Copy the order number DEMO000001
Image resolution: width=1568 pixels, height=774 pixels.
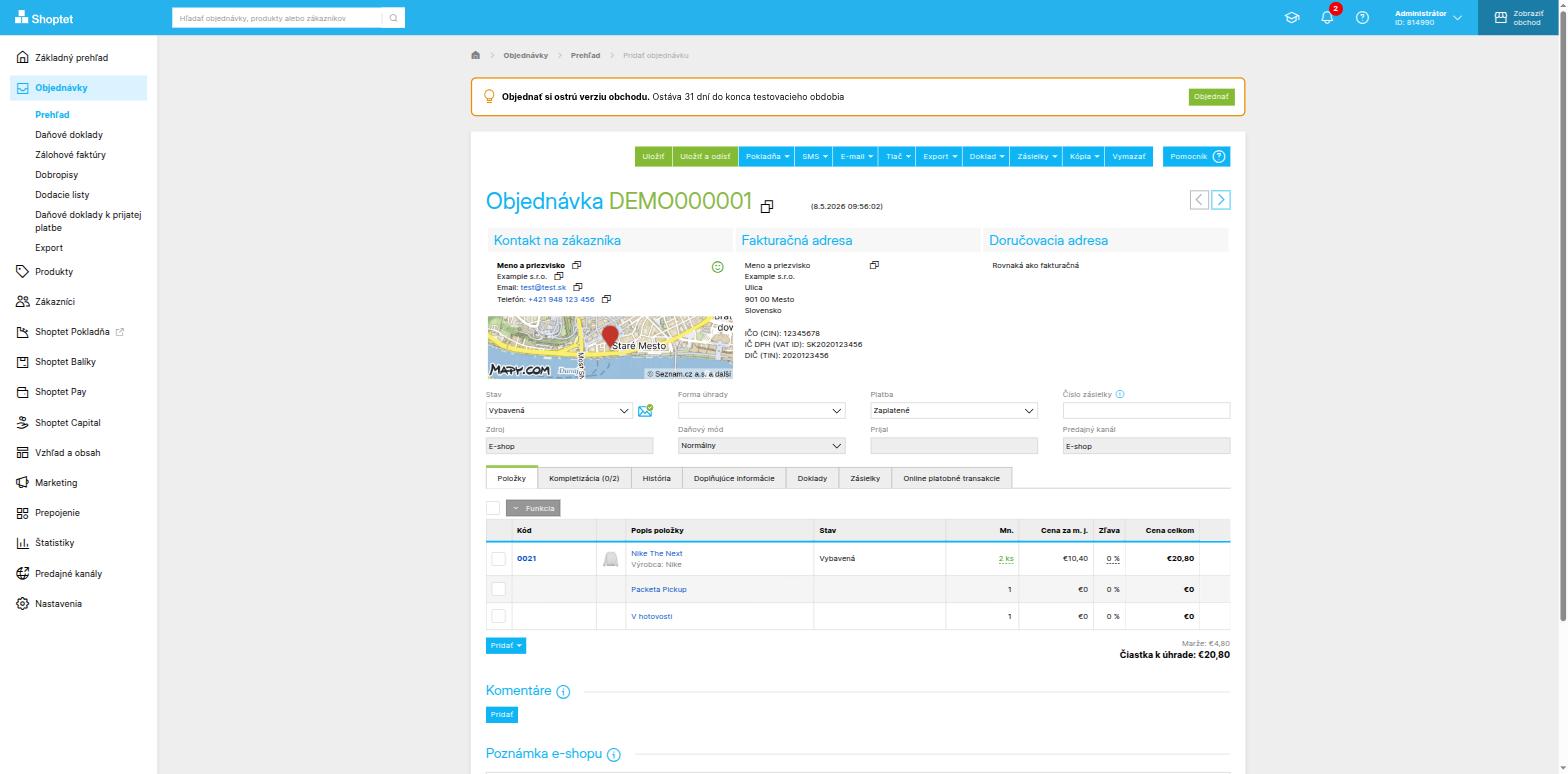click(x=767, y=206)
